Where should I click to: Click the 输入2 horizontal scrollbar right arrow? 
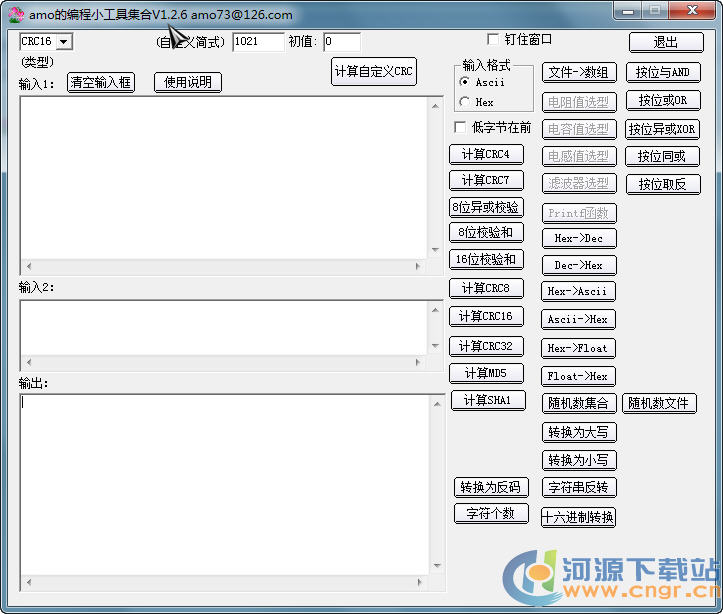[x=418, y=362]
